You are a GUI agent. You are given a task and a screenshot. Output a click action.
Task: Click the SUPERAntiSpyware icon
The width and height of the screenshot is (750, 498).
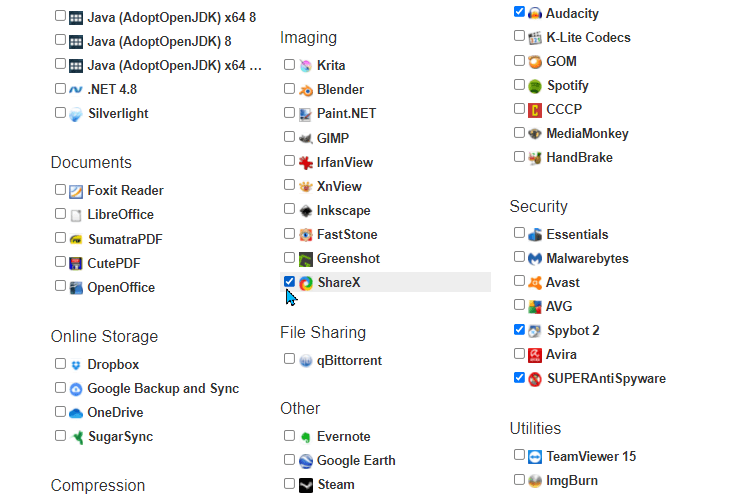click(535, 379)
